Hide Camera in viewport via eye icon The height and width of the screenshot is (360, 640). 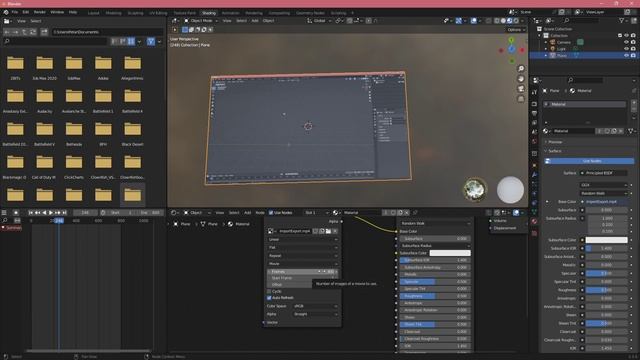coord(627,42)
